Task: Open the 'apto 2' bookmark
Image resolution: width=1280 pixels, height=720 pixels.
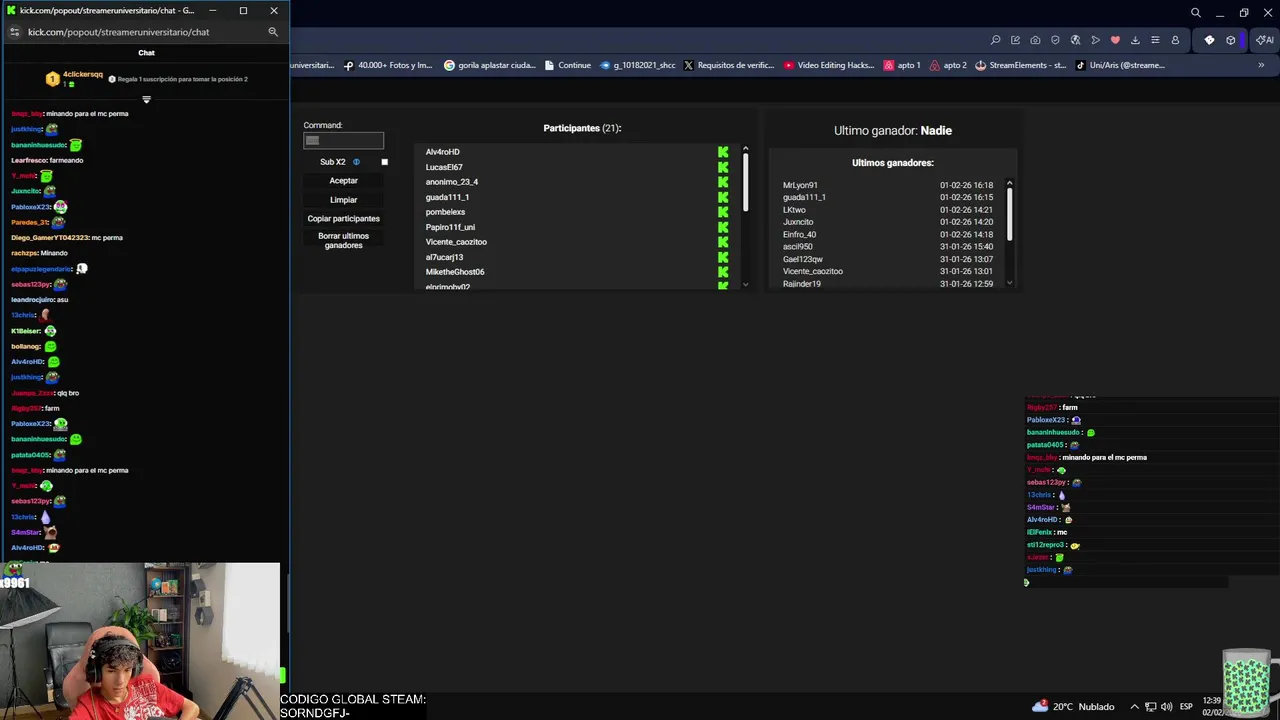Action: [x=948, y=65]
